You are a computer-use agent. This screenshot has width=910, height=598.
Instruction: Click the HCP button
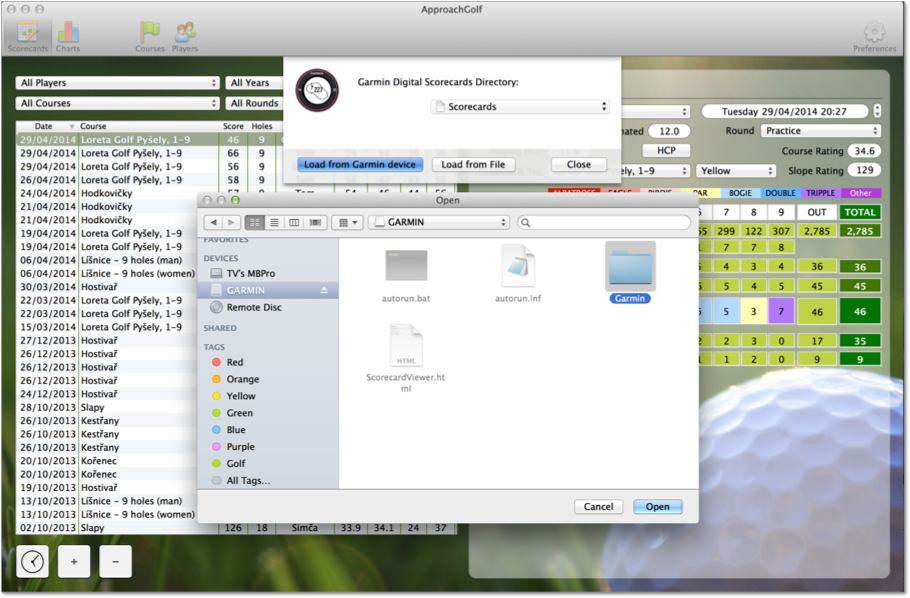pyautogui.click(x=666, y=151)
